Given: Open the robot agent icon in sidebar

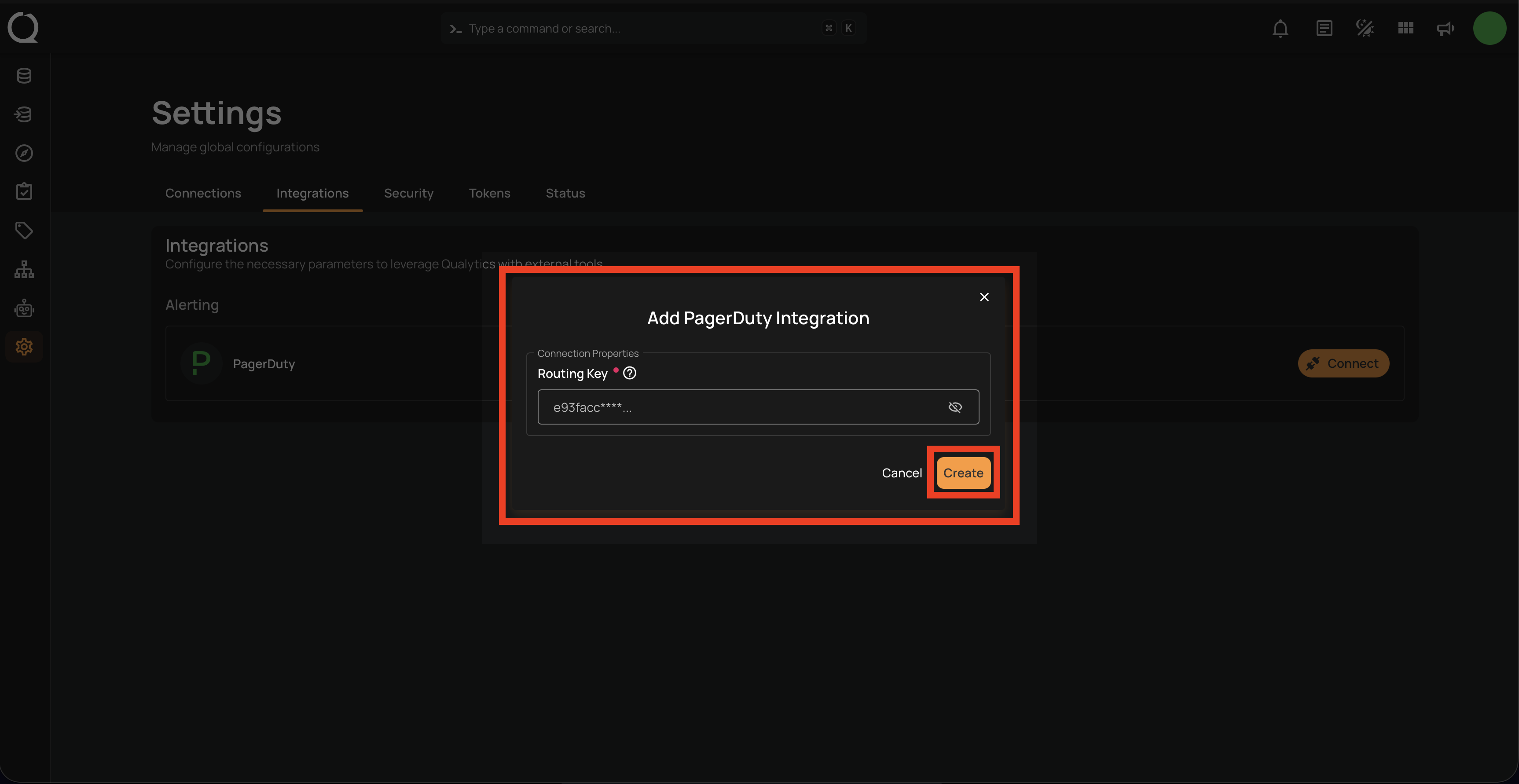Looking at the screenshot, I should click(x=24, y=308).
